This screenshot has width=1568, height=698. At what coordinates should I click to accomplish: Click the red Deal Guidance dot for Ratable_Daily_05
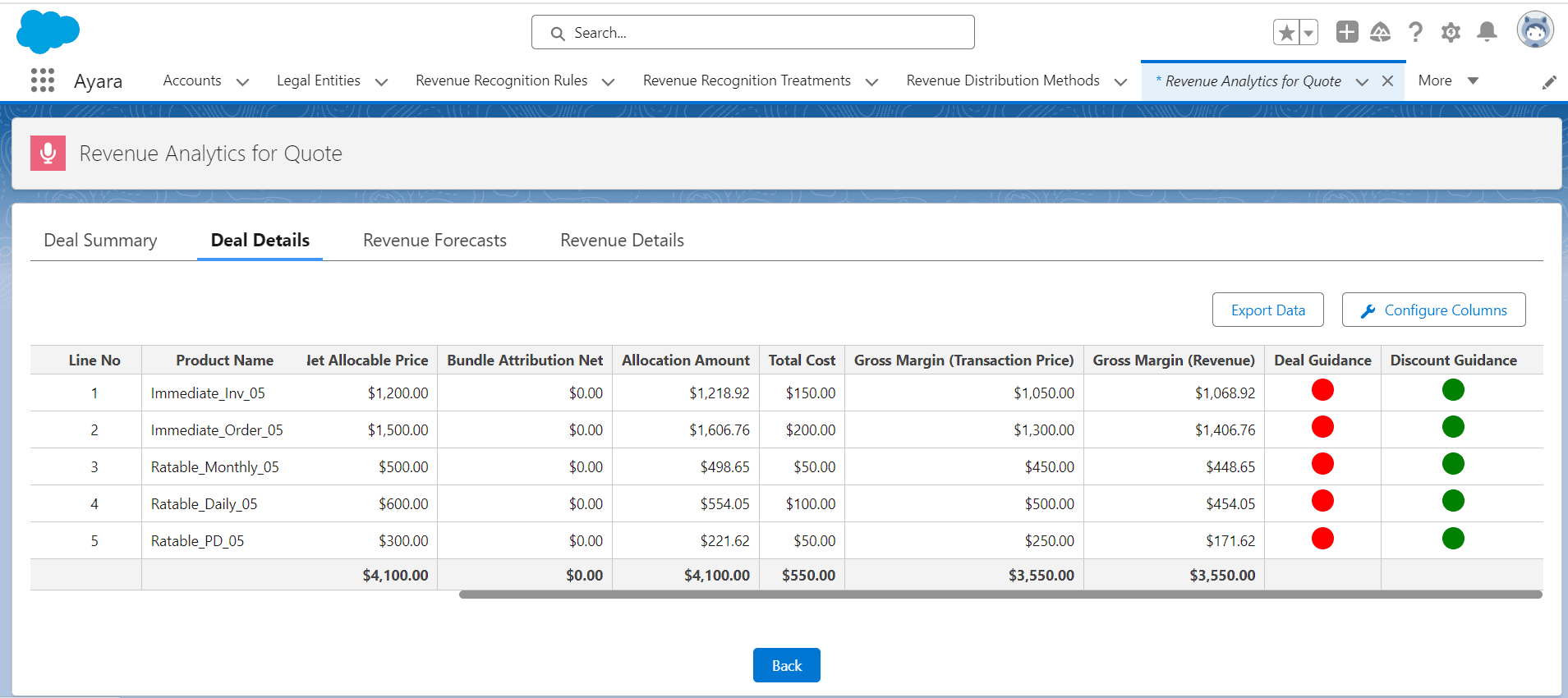[x=1322, y=501]
